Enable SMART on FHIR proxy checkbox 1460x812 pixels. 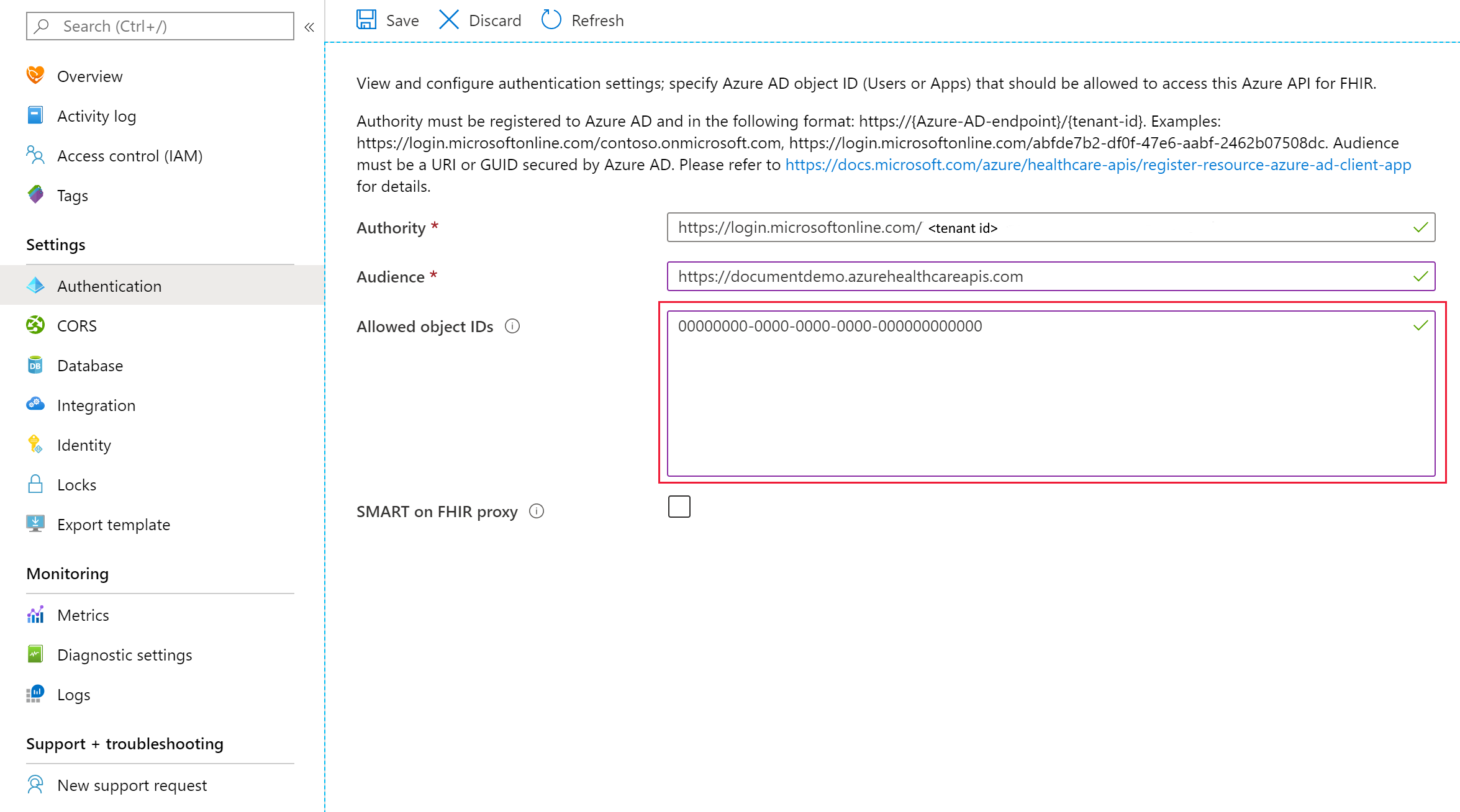click(x=678, y=508)
